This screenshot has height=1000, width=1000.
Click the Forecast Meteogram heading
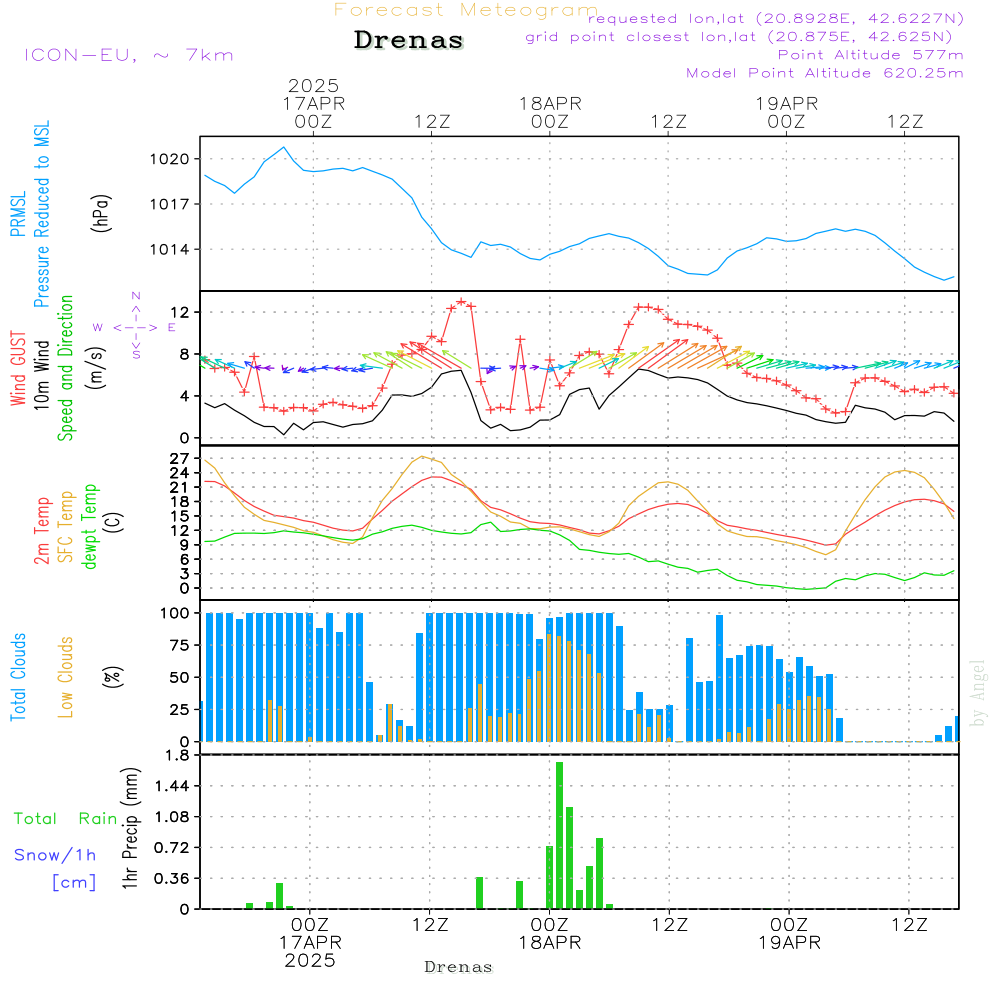pyautogui.click(x=466, y=10)
